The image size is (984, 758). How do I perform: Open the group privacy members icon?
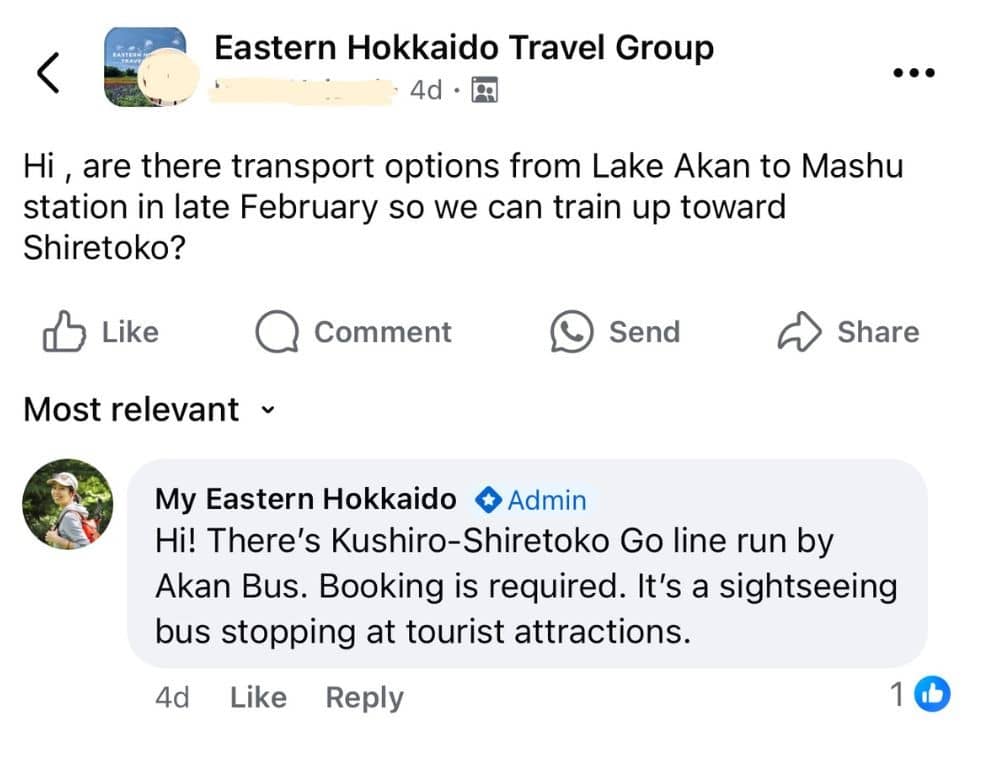coord(484,90)
